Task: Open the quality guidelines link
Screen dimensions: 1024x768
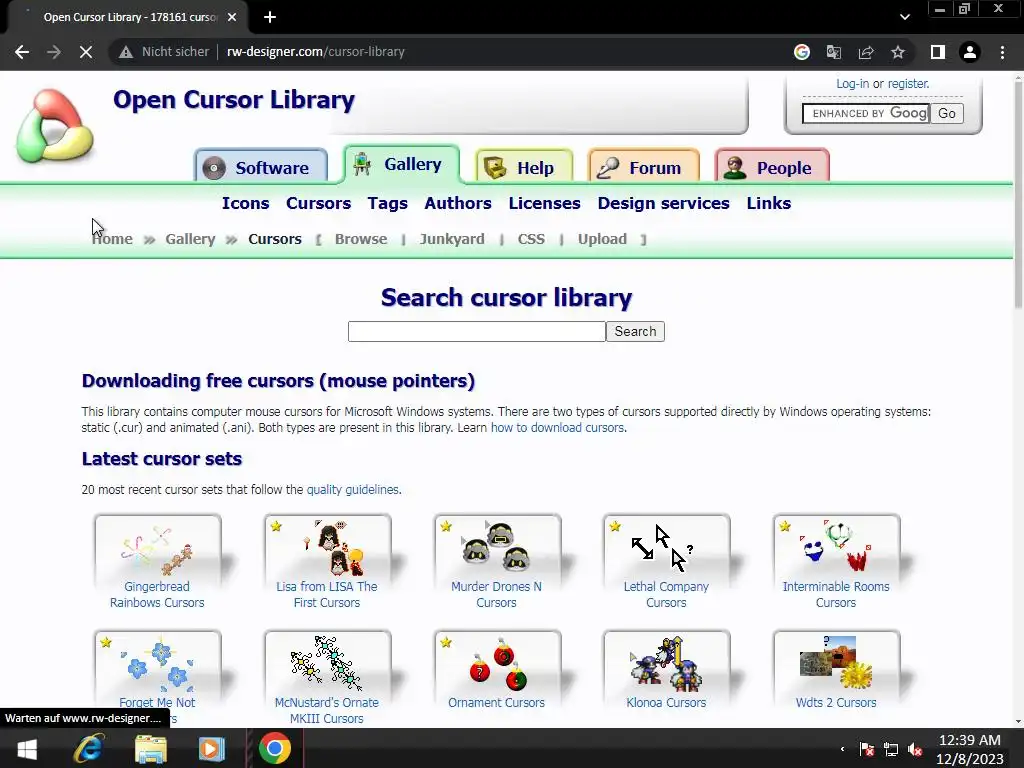Action: [353, 490]
